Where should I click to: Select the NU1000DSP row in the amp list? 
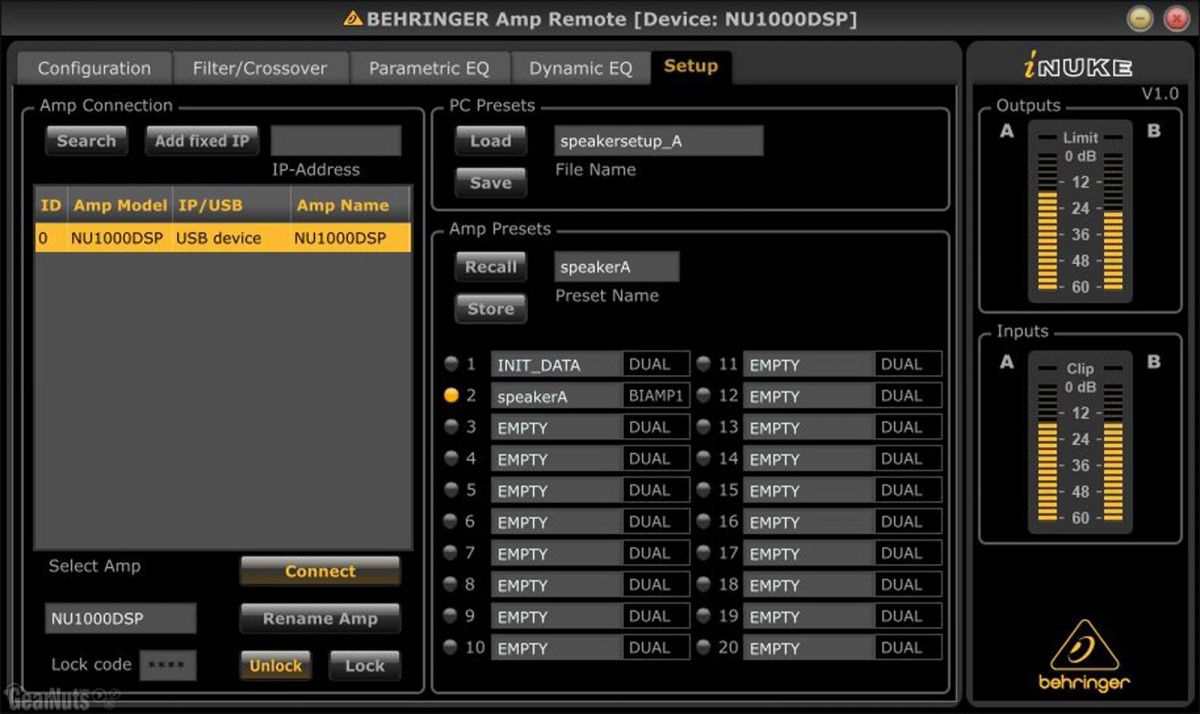point(223,238)
